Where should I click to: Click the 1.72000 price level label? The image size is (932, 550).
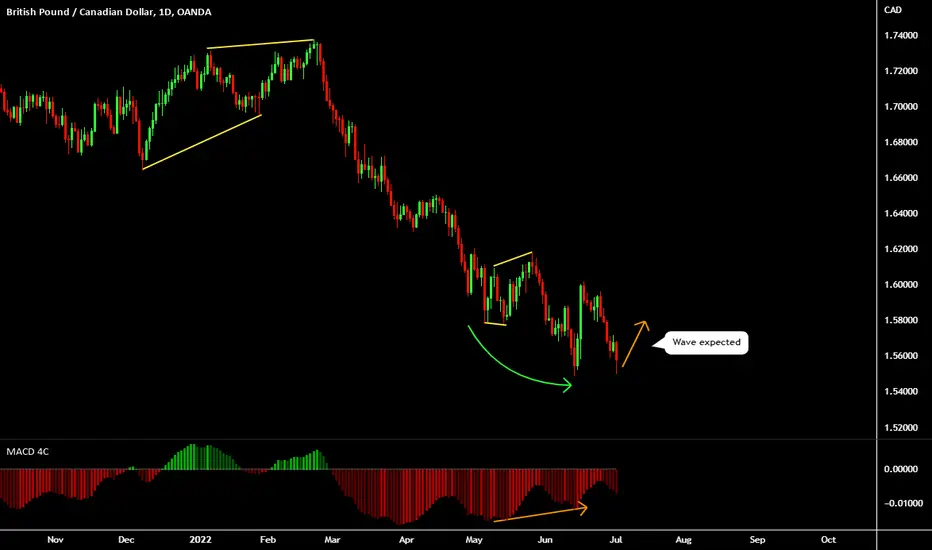900,71
